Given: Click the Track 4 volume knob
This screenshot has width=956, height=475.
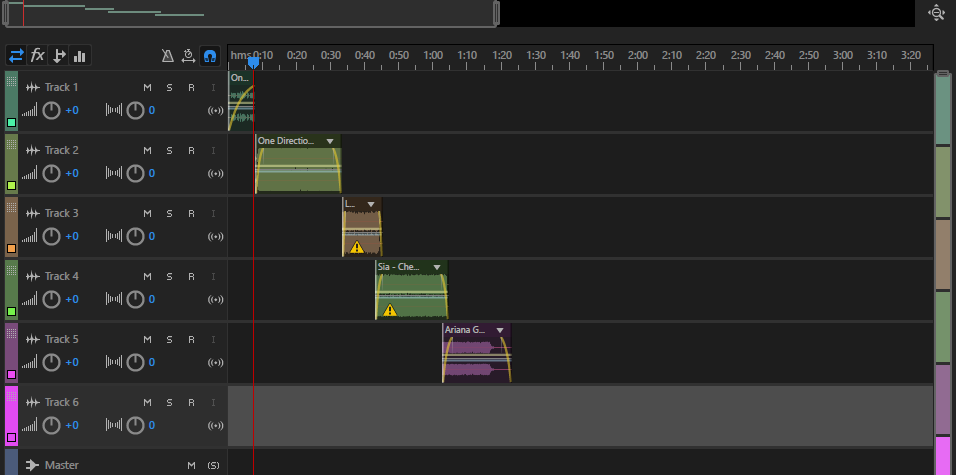Looking at the screenshot, I should tap(52, 299).
